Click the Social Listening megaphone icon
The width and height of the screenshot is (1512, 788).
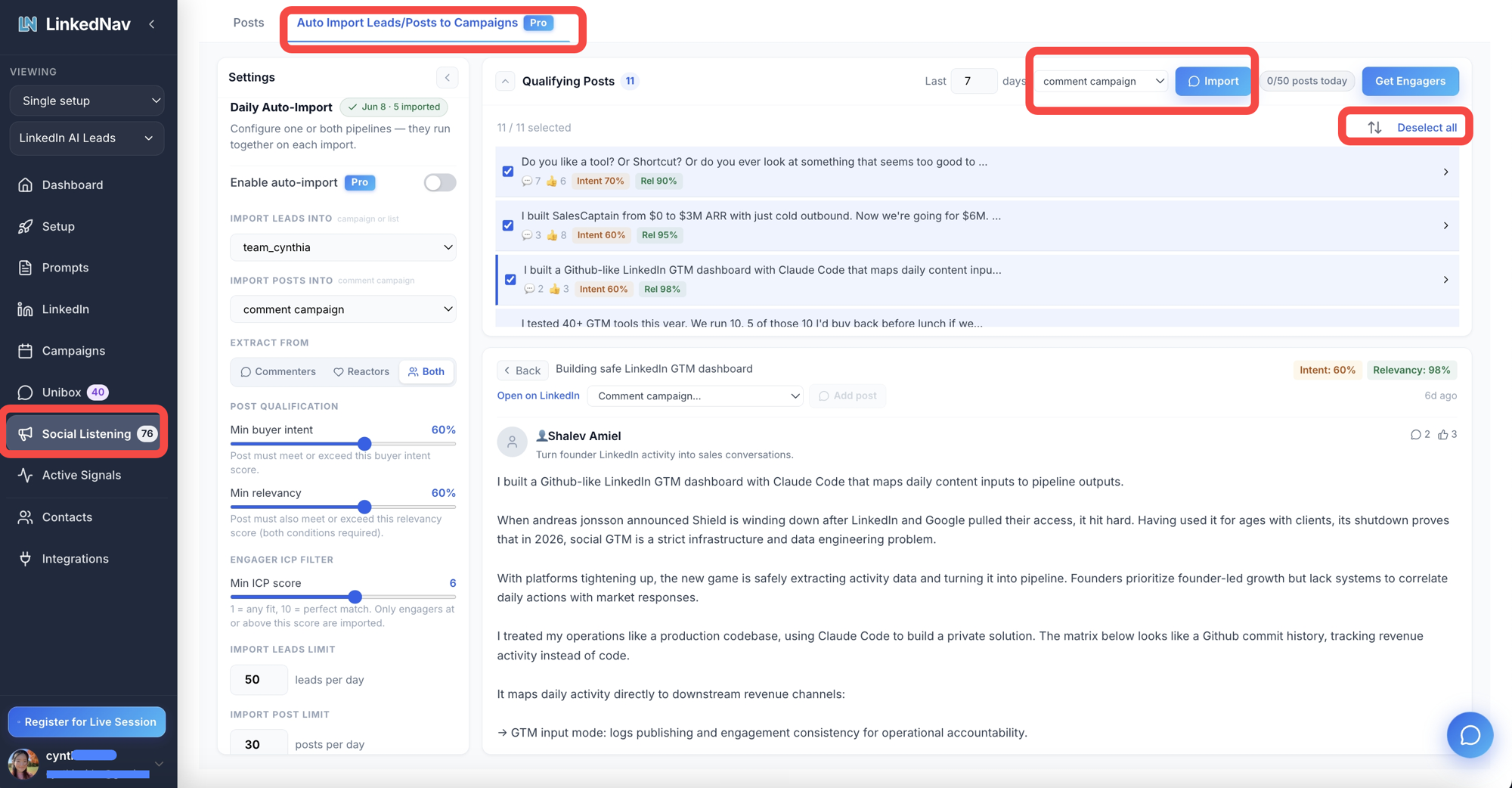tap(26, 433)
